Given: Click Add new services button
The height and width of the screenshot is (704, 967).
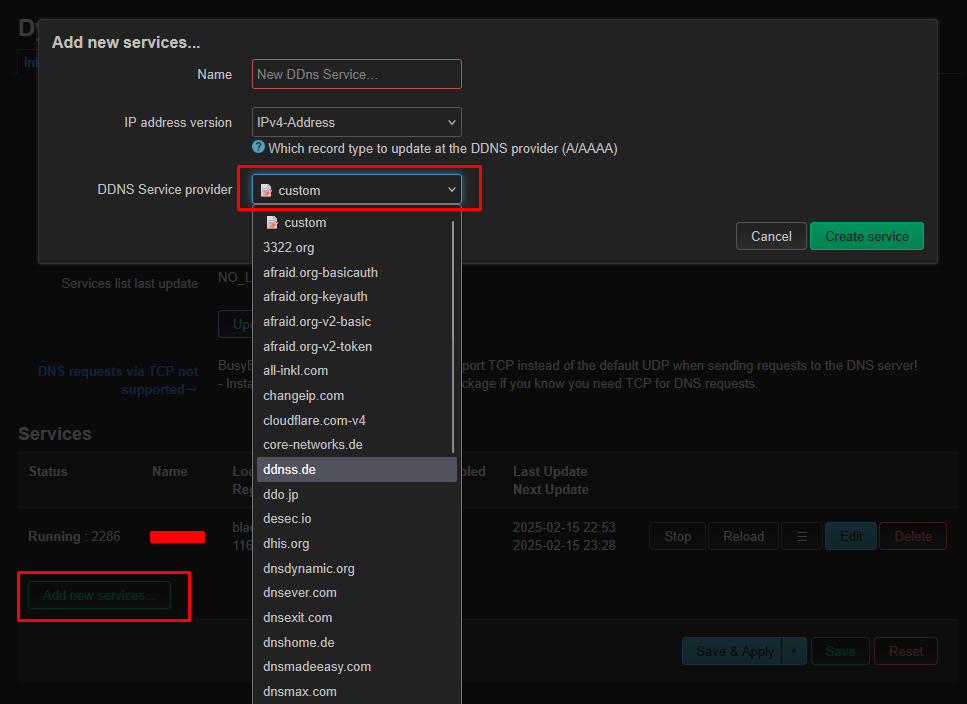Looking at the screenshot, I should pos(99,596).
